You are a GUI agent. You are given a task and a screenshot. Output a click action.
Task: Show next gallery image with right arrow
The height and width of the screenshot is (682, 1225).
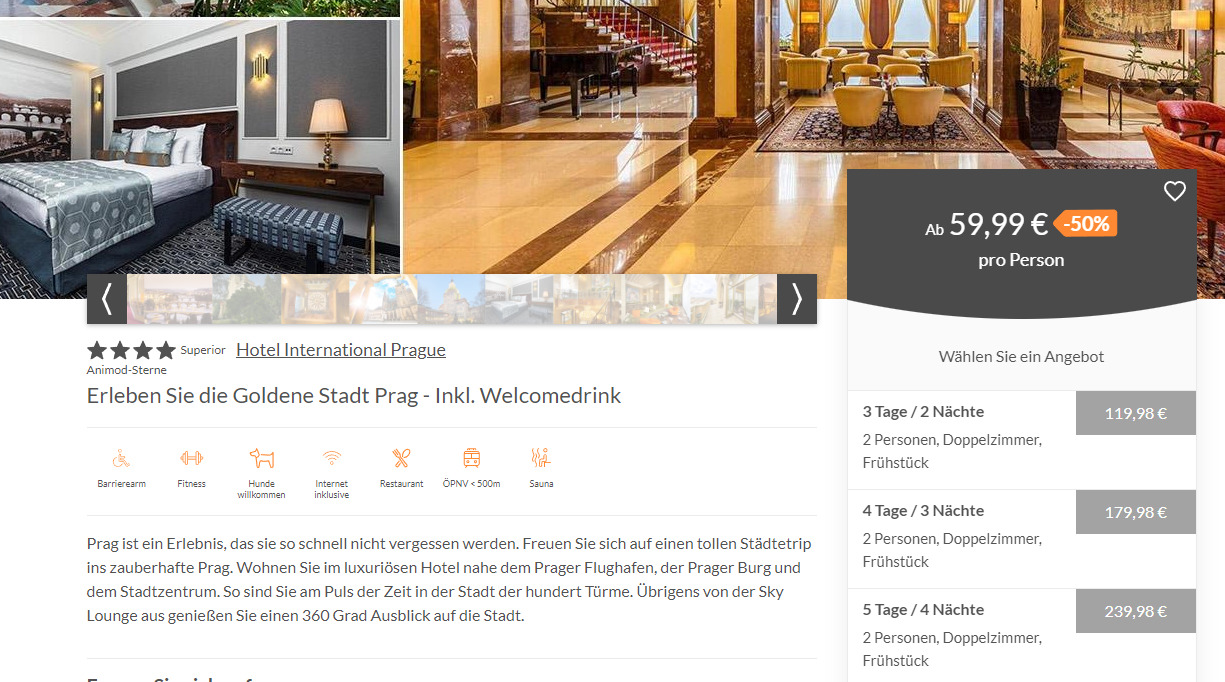point(797,299)
